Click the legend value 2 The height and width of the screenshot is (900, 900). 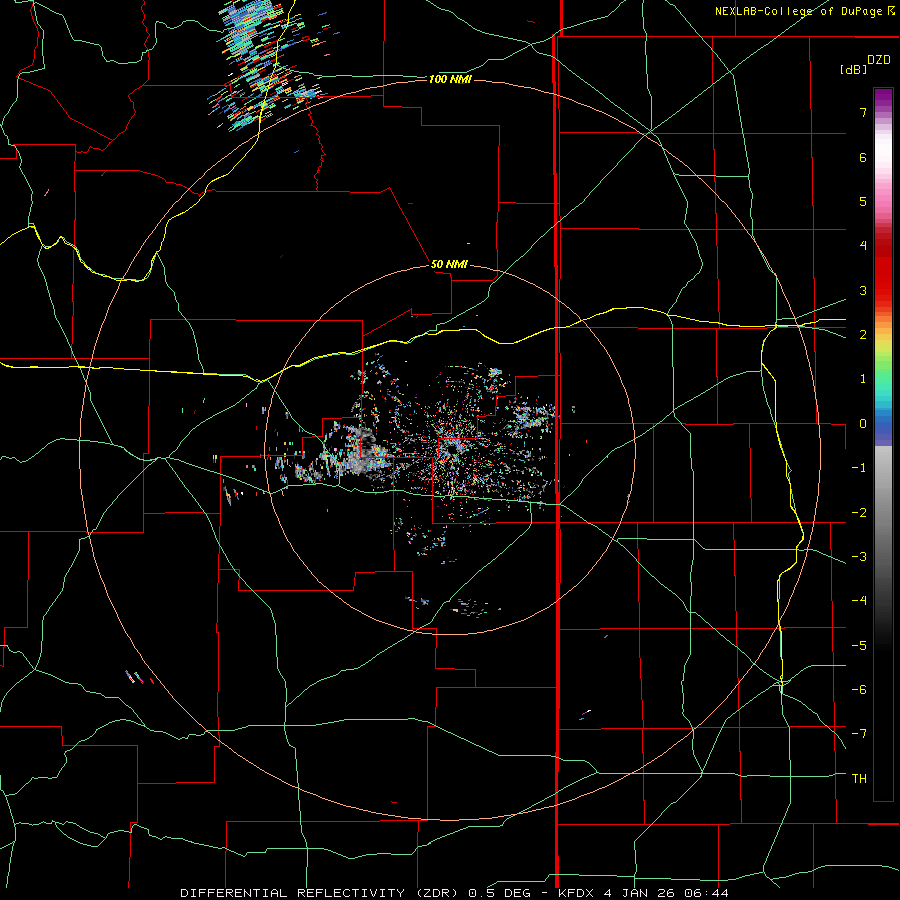coord(863,335)
